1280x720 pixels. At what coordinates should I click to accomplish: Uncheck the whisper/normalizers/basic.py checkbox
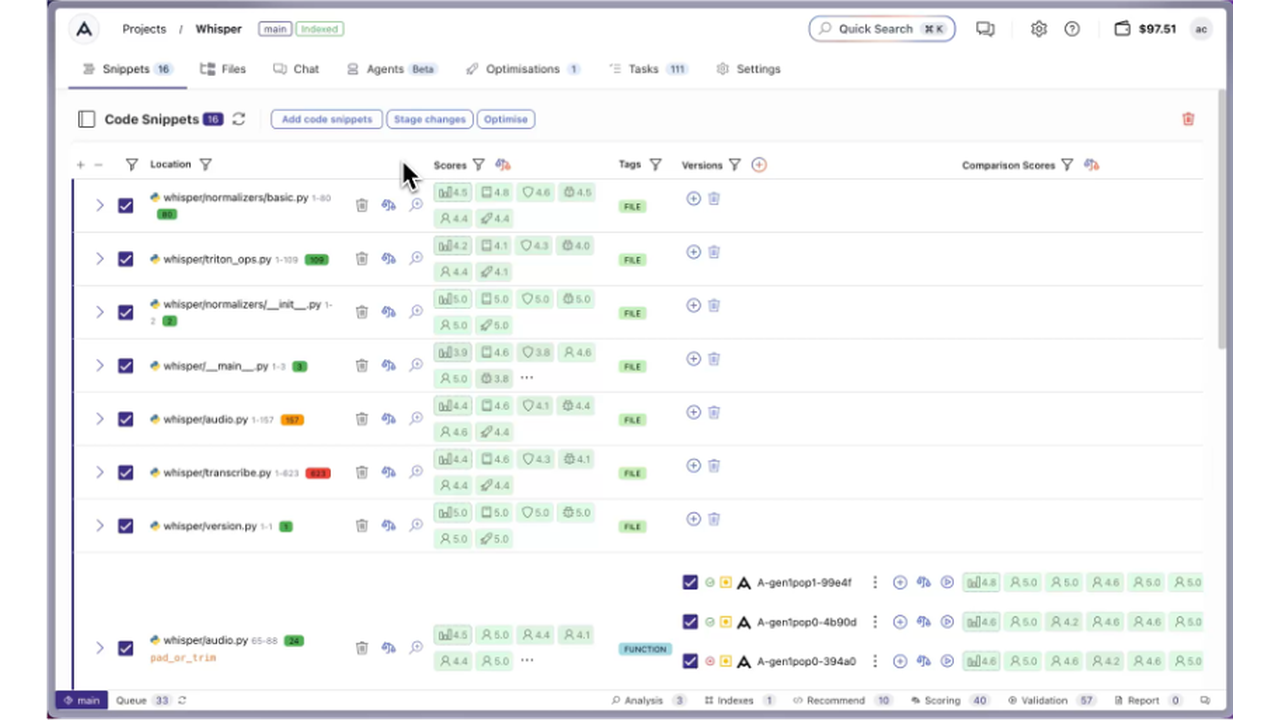pyautogui.click(x=125, y=205)
